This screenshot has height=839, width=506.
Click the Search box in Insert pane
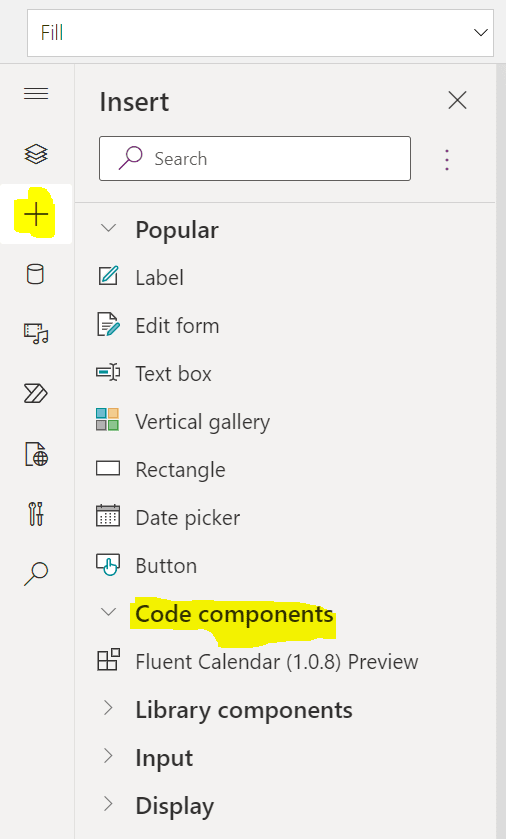pos(255,158)
